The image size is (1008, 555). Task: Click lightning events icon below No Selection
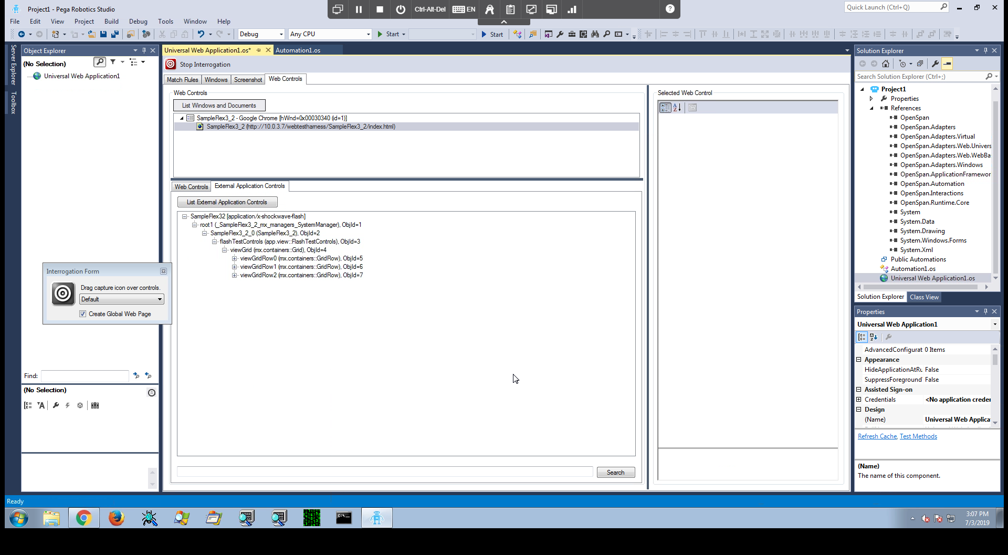click(x=68, y=405)
